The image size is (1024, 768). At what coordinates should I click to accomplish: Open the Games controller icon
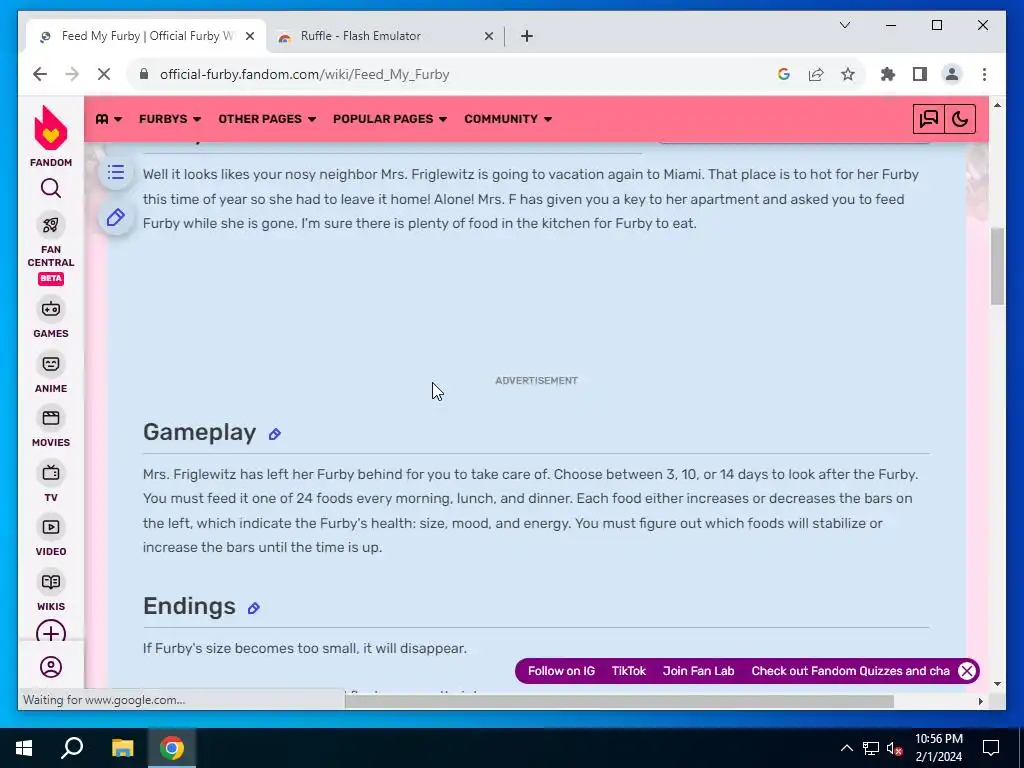tap(50, 309)
